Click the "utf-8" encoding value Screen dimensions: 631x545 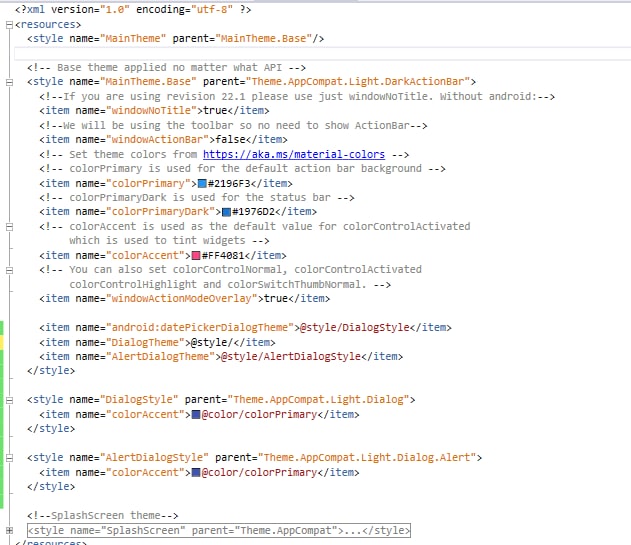tap(211, 10)
